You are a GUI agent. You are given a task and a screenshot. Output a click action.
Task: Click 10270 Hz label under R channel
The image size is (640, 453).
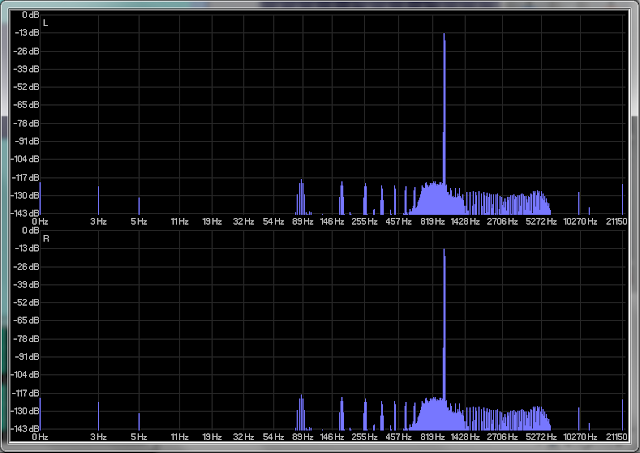pos(580,437)
